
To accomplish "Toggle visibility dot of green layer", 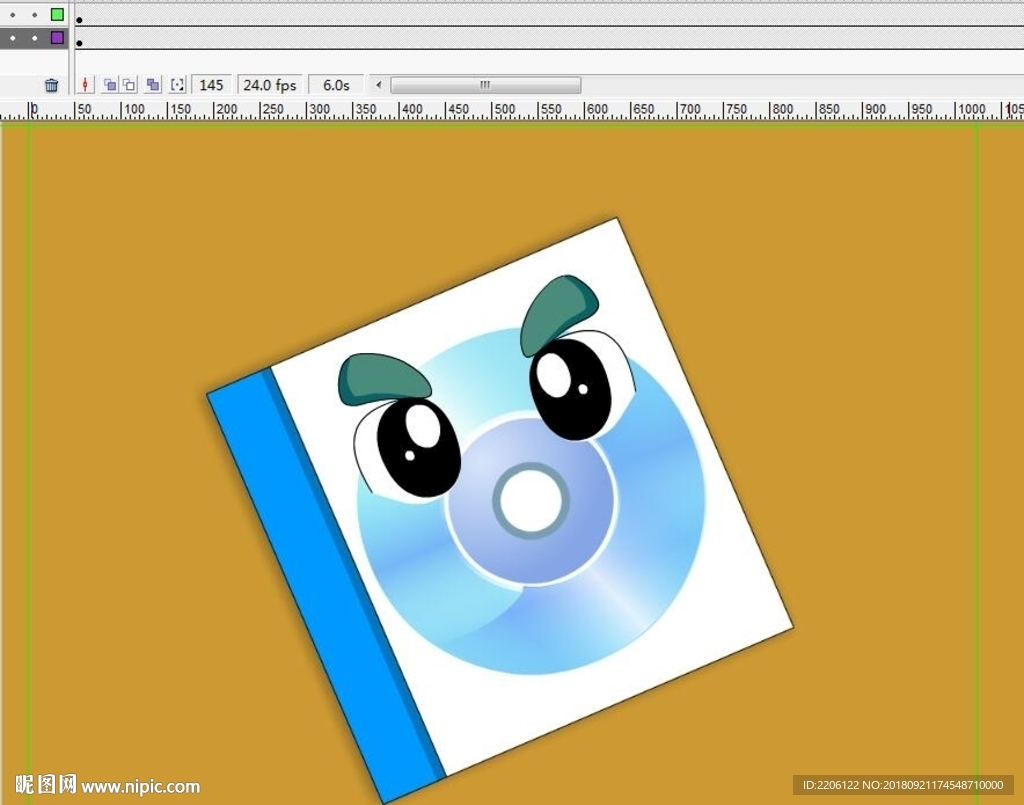I will [x=12, y=14].
